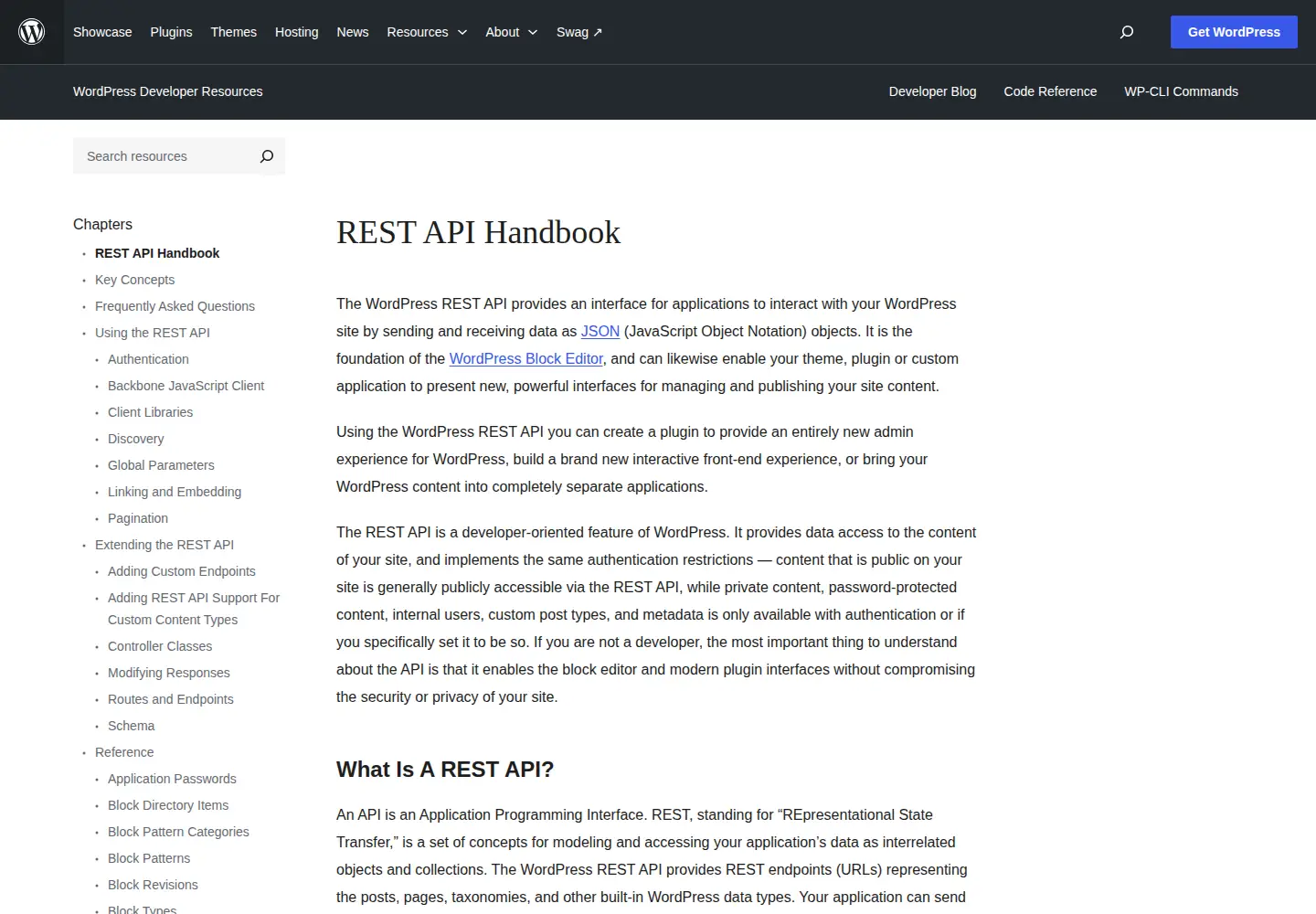
Task: Follow the JSON link in the intro
Action: (x=600, y=332)
